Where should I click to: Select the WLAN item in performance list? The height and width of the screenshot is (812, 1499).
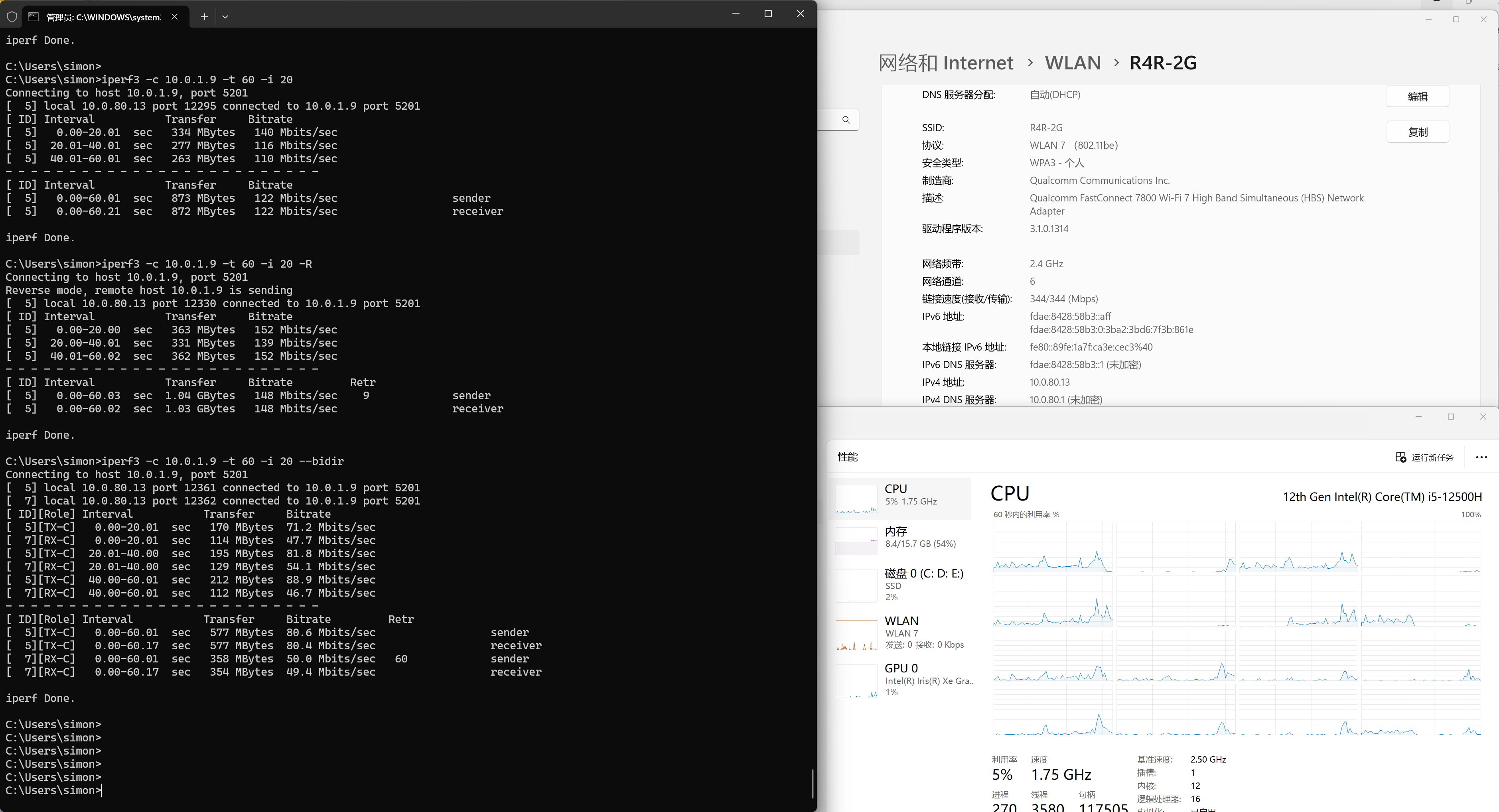tap(900, 633)
